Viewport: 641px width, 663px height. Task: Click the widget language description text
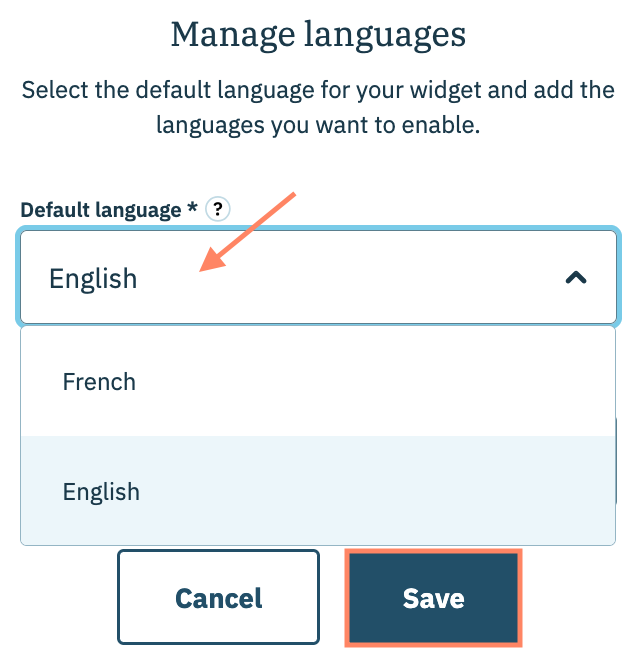tap(318, 108)
